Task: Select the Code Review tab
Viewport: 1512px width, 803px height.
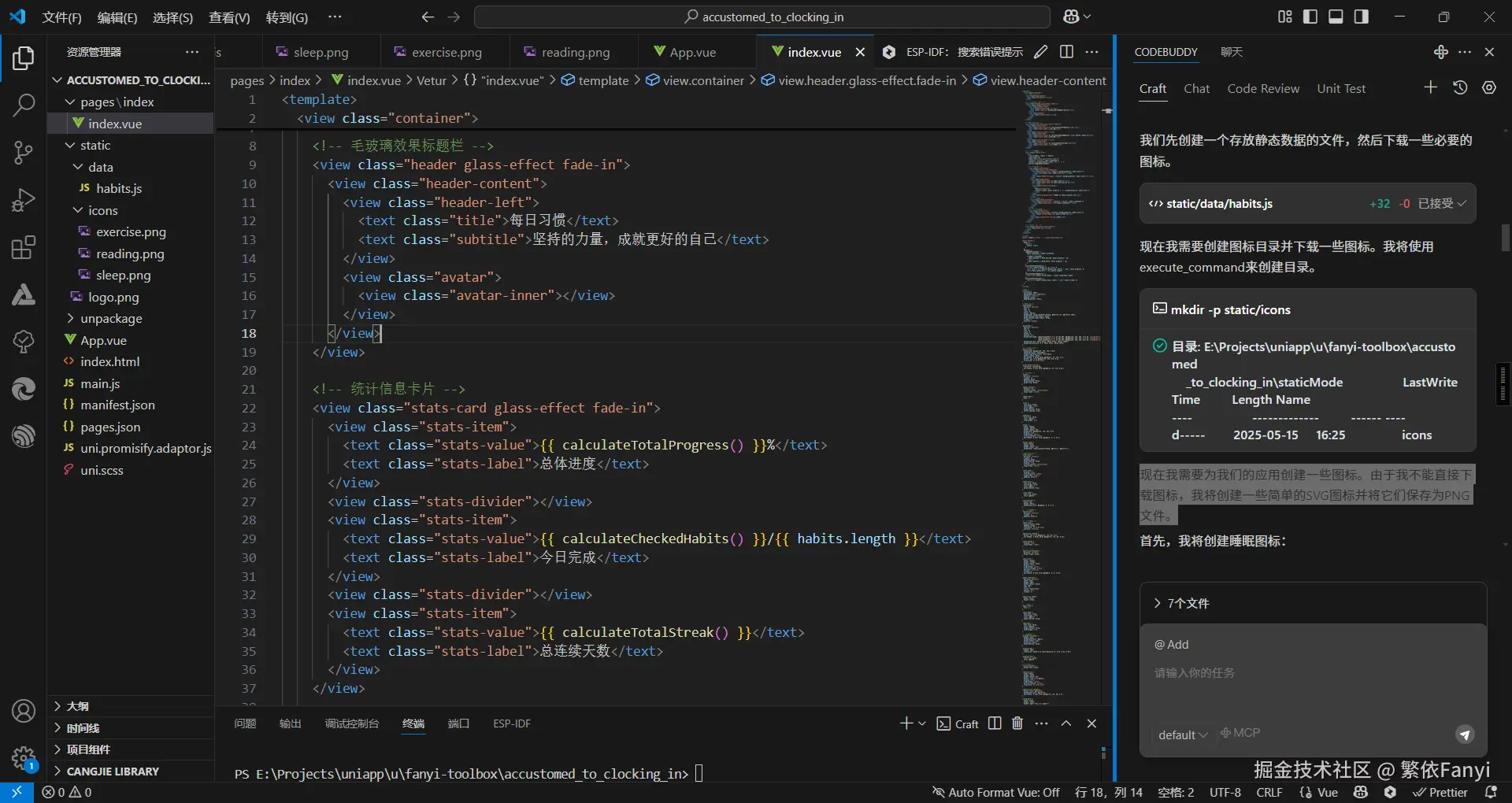Action: tap(1262, 89)
